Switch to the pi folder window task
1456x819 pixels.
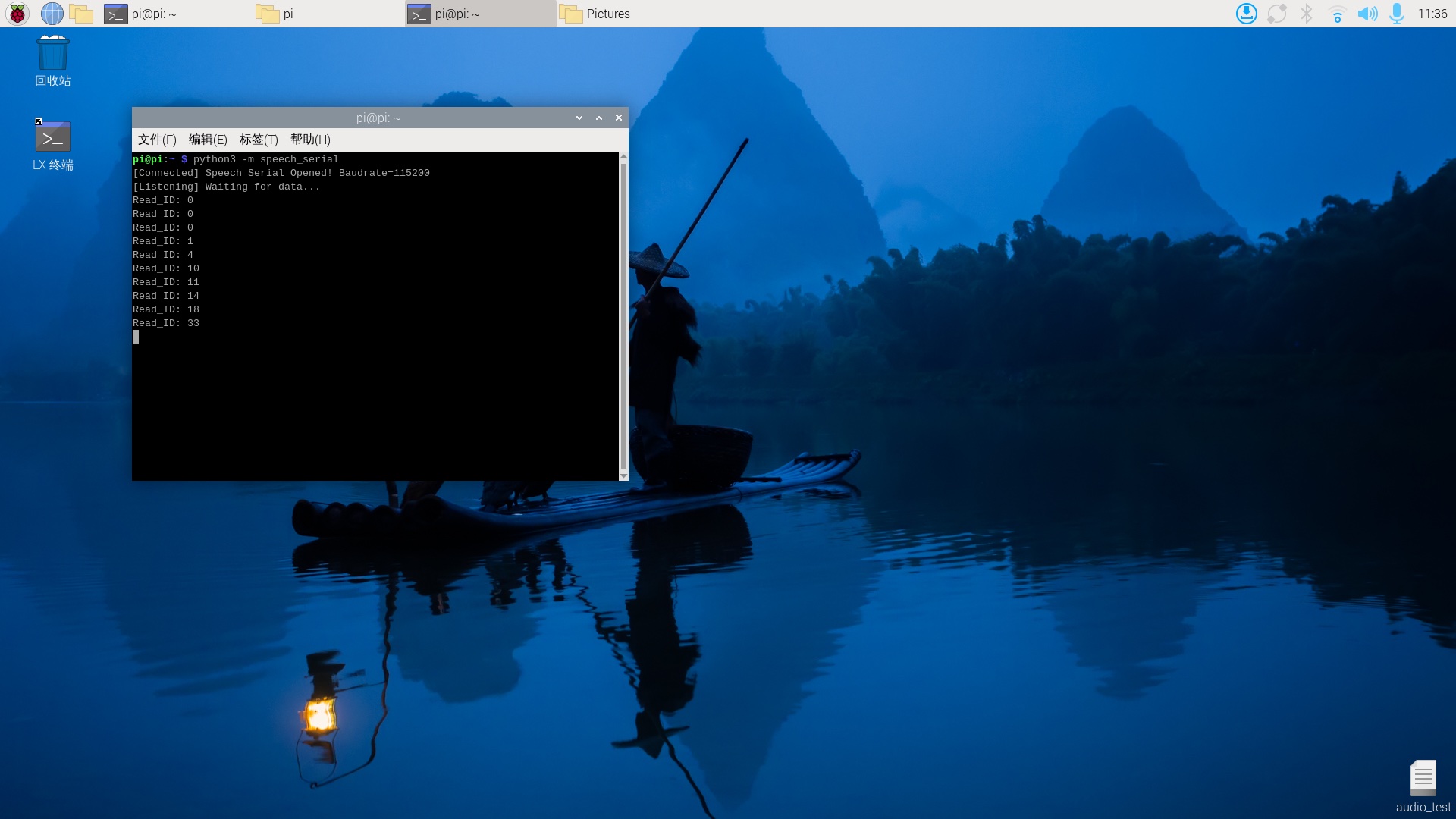coord(328,14)
